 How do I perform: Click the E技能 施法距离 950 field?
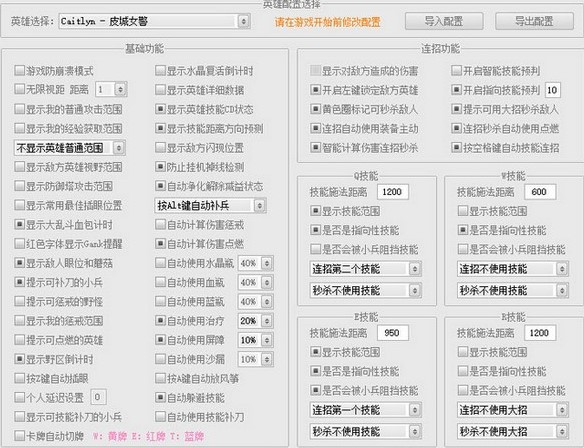(393, 333)
